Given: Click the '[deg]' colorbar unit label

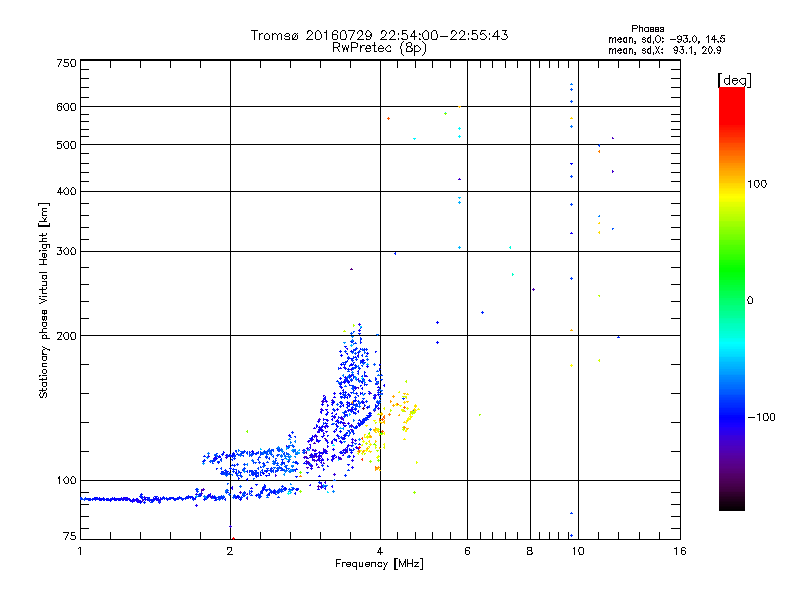Looking at the screenshot, I should pyautogui.click(x=734, y=80).
